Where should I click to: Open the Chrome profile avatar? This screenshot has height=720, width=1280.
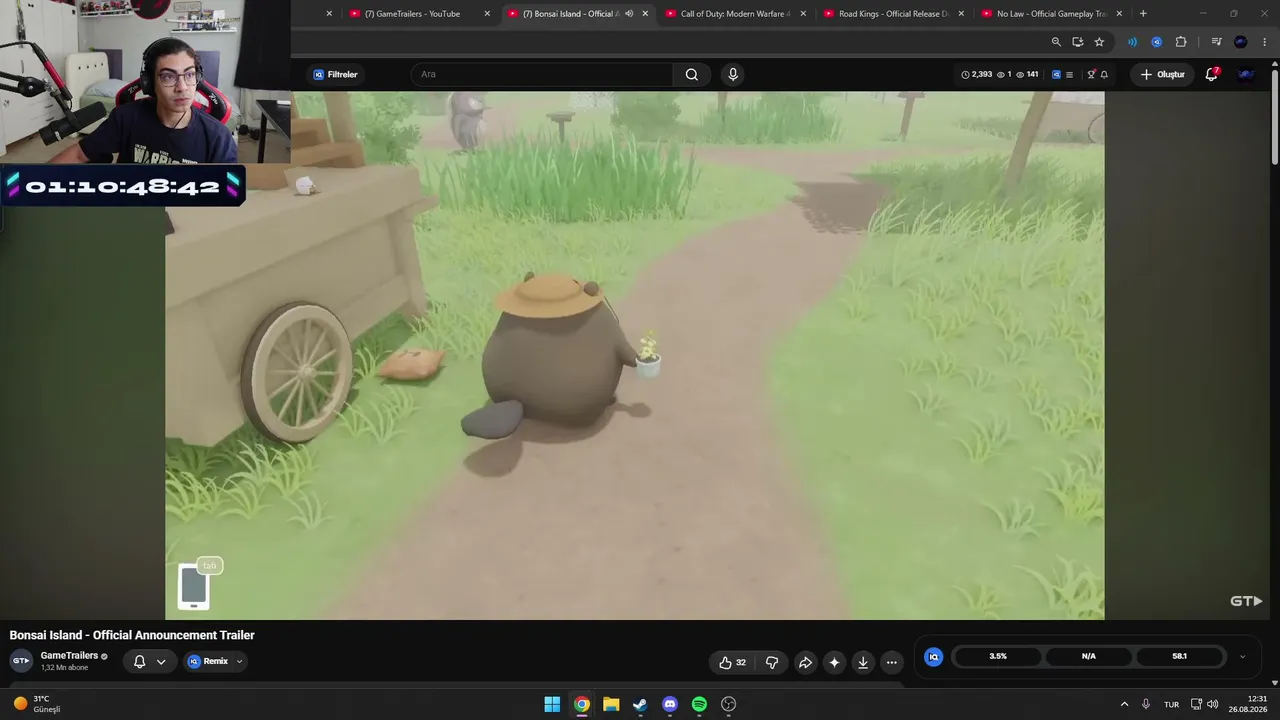coord(1241,42)
